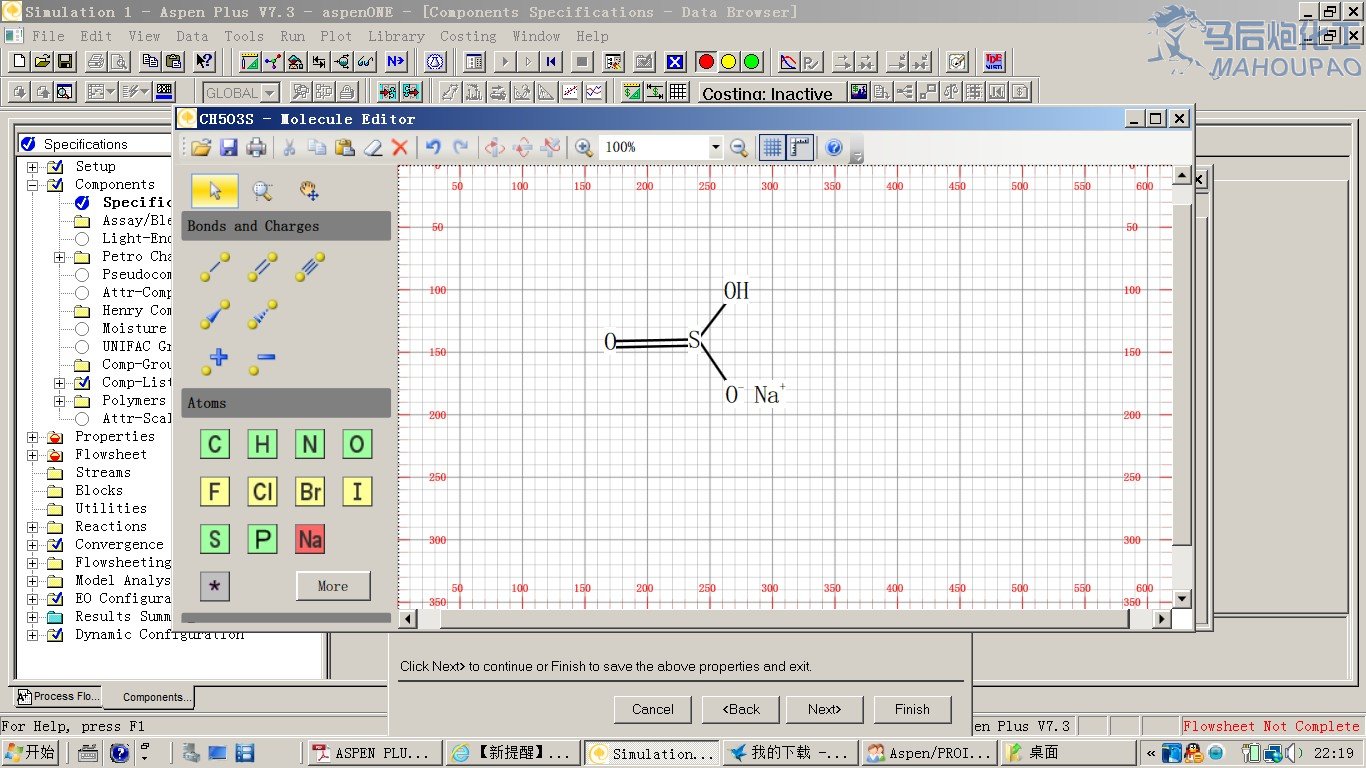The height and width of the screenshot is (768, 1366).
Task: Open the 100% zoom level dropdown
Action: click(715, 148)
